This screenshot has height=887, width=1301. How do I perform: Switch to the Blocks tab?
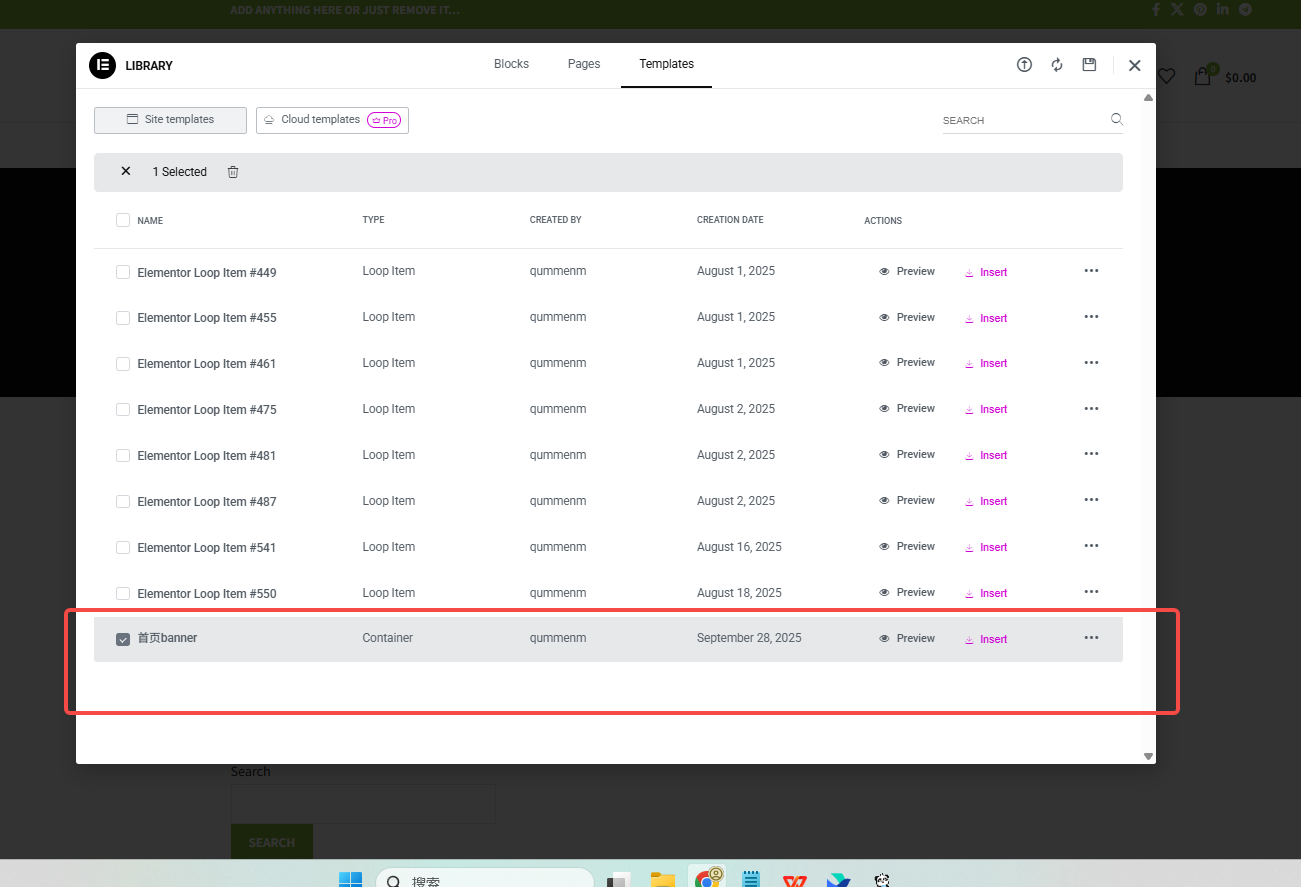click(511, 64)
